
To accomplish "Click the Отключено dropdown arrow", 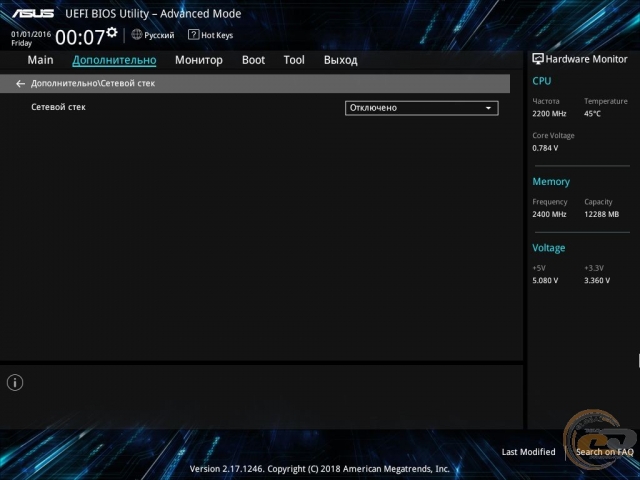I will (488, 108).
